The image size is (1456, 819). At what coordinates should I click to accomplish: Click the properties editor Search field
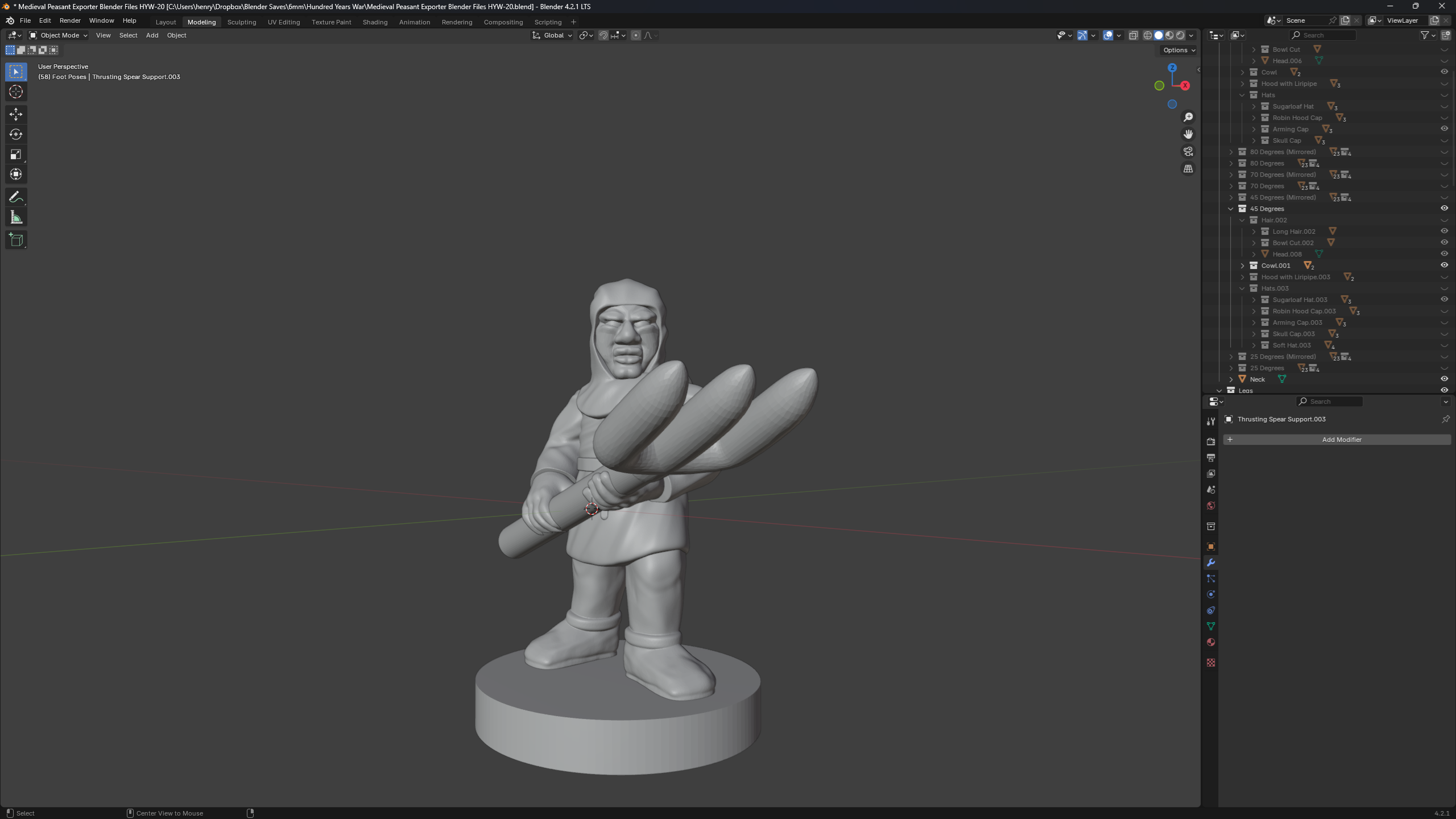[1329, 402]
